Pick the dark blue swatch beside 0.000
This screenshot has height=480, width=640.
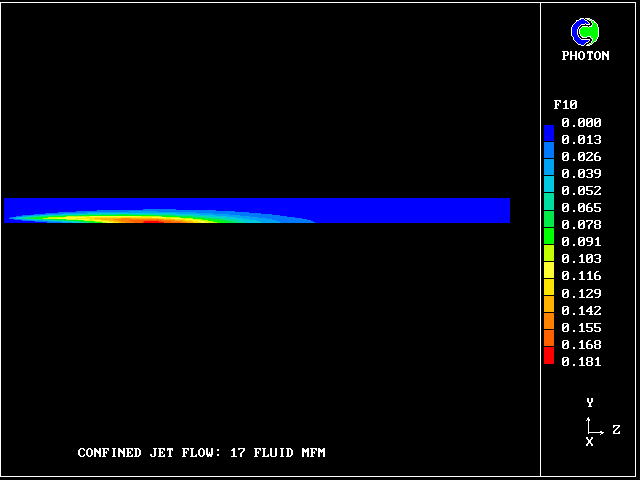(x=548, y=131)
